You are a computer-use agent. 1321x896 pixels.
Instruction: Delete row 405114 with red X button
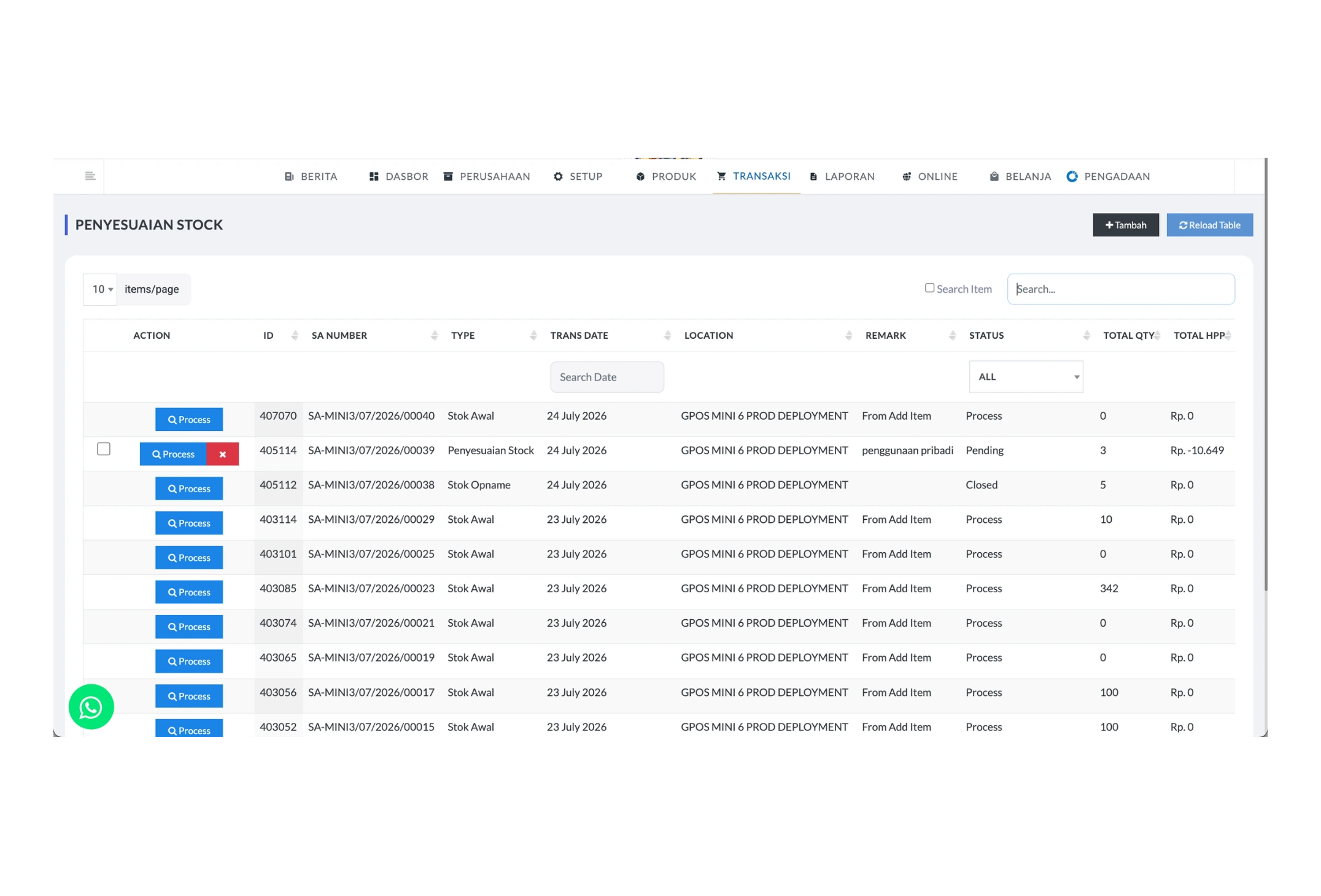click(x=222, y=454)
